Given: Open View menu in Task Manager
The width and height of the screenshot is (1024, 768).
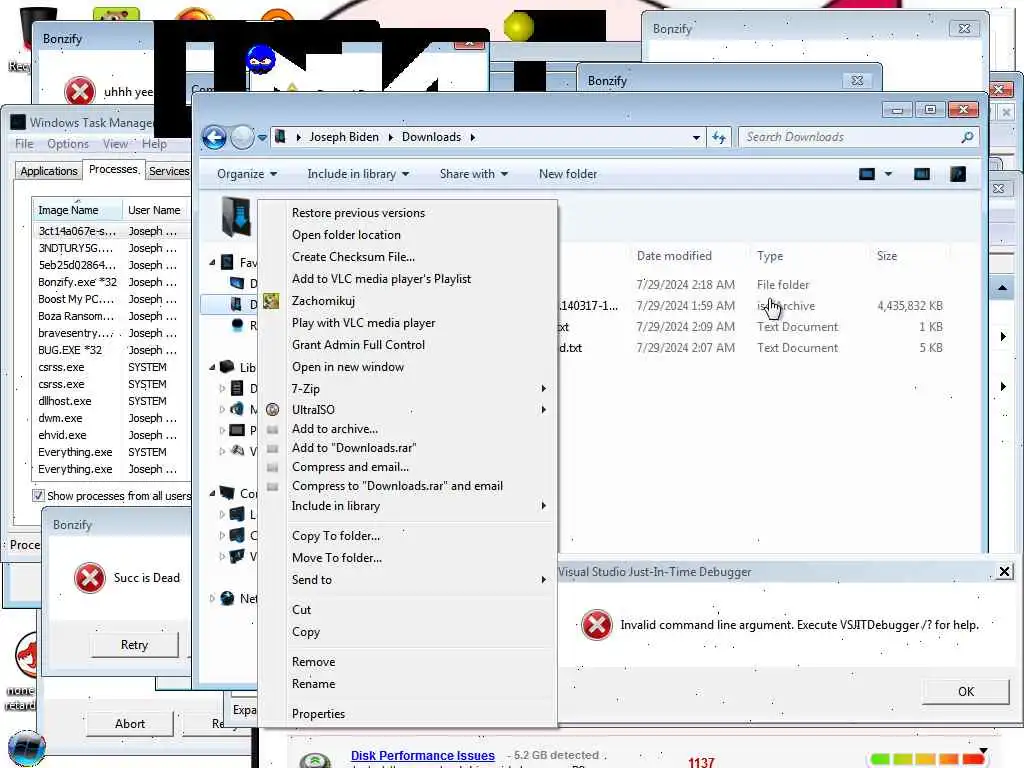Looking at the screenshot, I should click(x=115, y=144).
